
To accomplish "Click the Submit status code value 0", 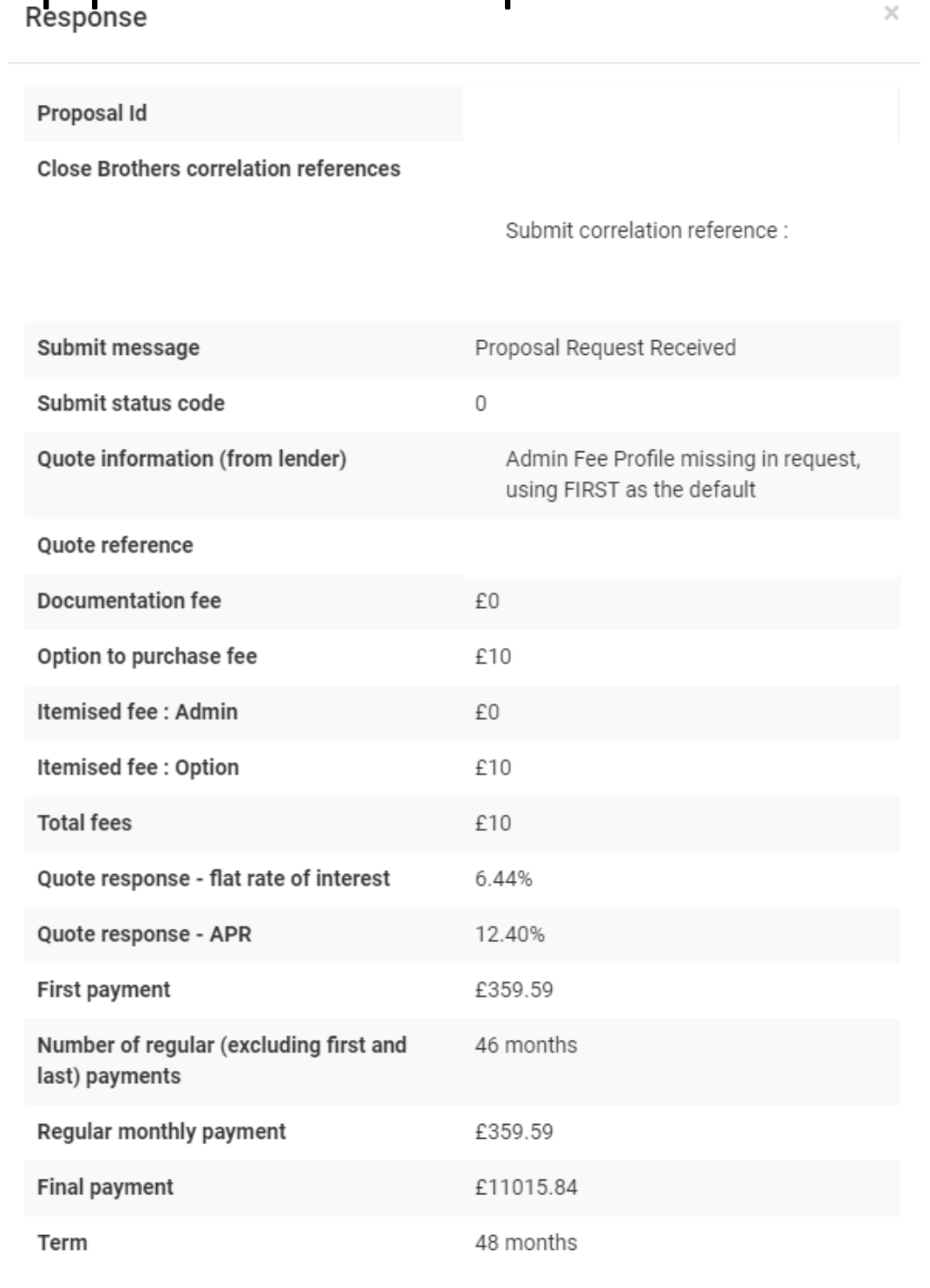I will click(481, 404).
